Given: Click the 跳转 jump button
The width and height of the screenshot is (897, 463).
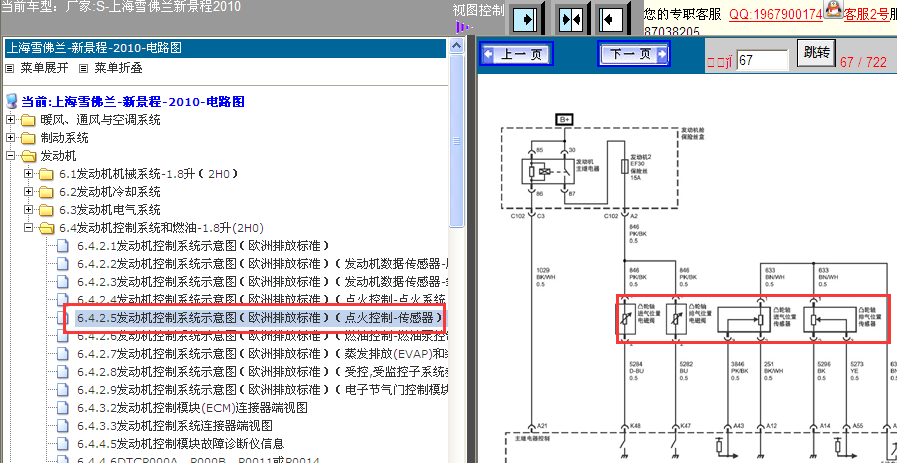Looking at the screenshot, I should tap(816, 53).
